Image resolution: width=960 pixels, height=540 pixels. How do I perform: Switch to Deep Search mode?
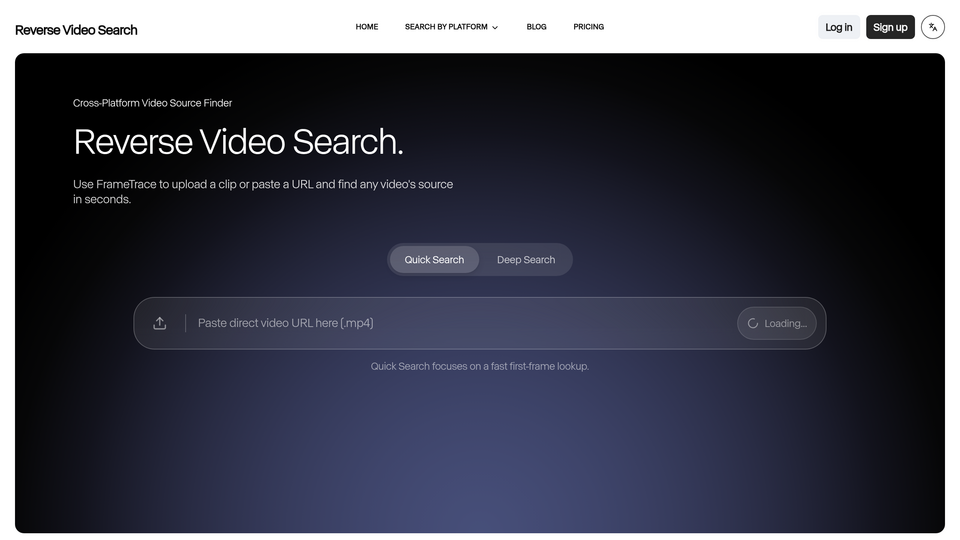pyautogui.click(x=526, y=260)
